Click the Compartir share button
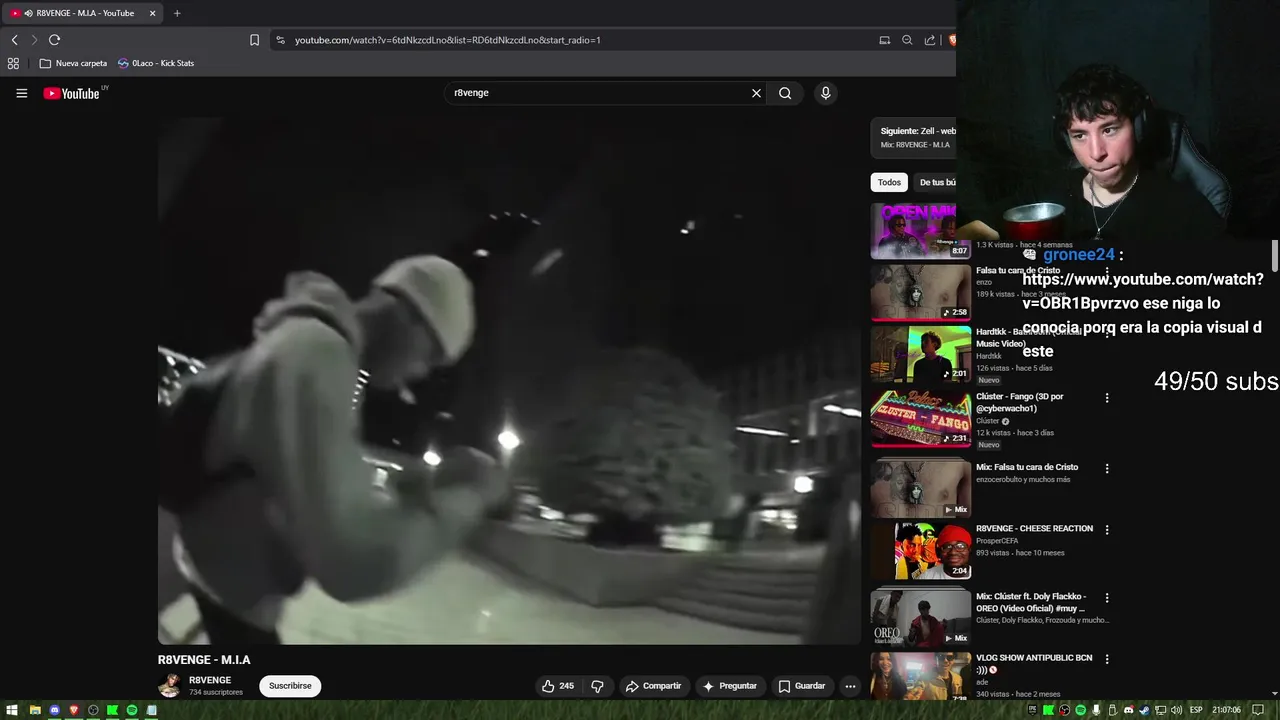The height and width of the screenshot is (720, 1280). [653, 686]
